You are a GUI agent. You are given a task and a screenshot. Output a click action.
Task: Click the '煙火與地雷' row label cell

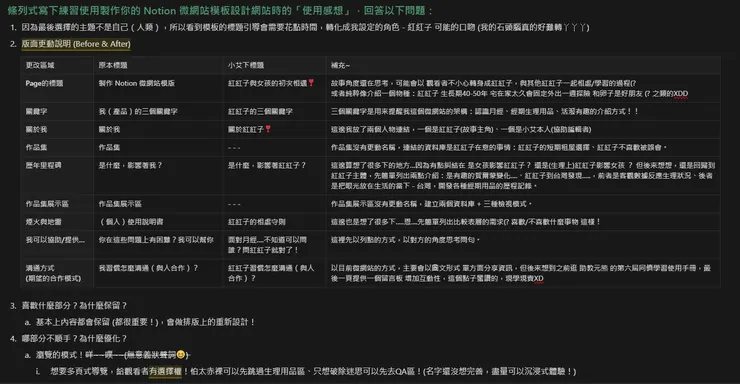(57, 222)
